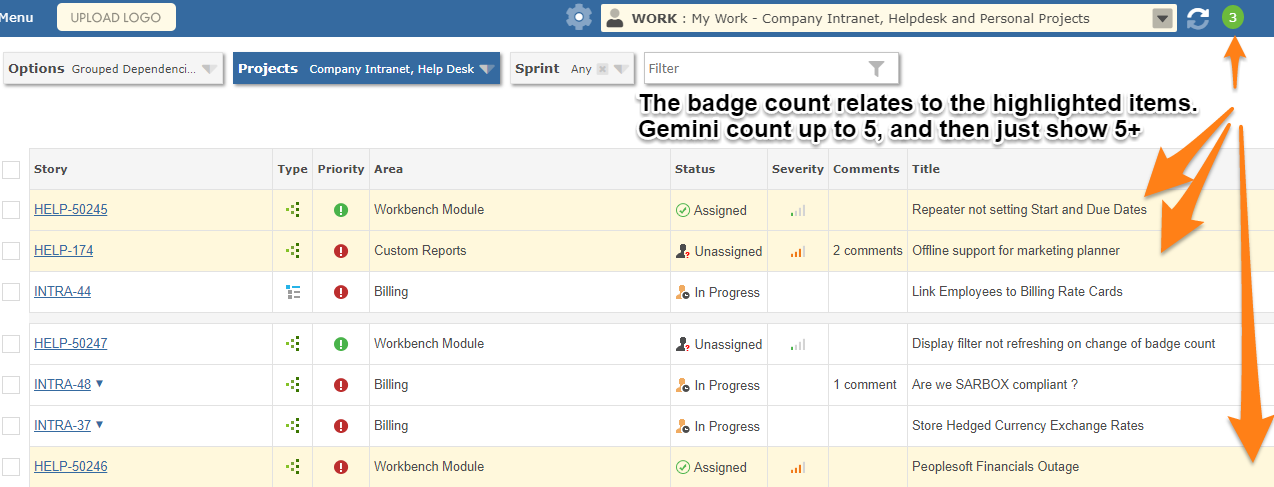Open the settings gear icon

(x=578, y=17)
